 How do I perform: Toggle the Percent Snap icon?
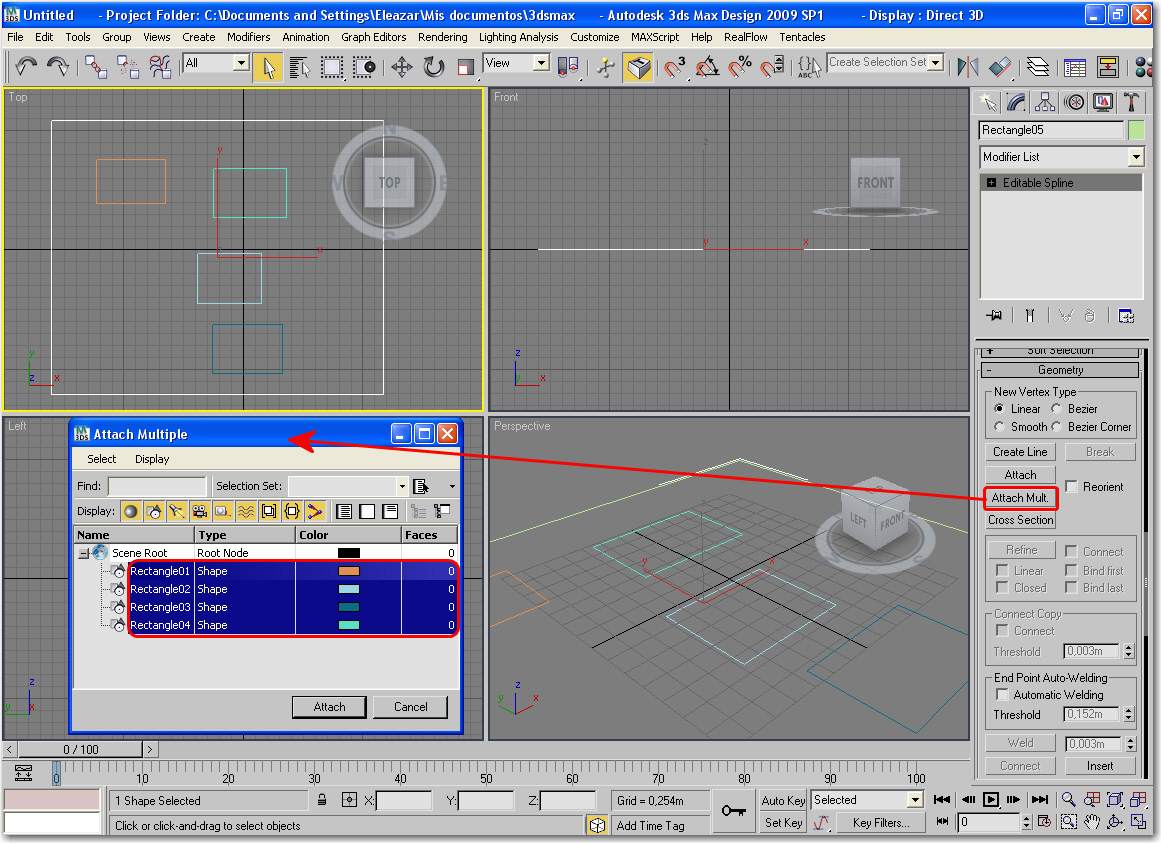[739, 67]
